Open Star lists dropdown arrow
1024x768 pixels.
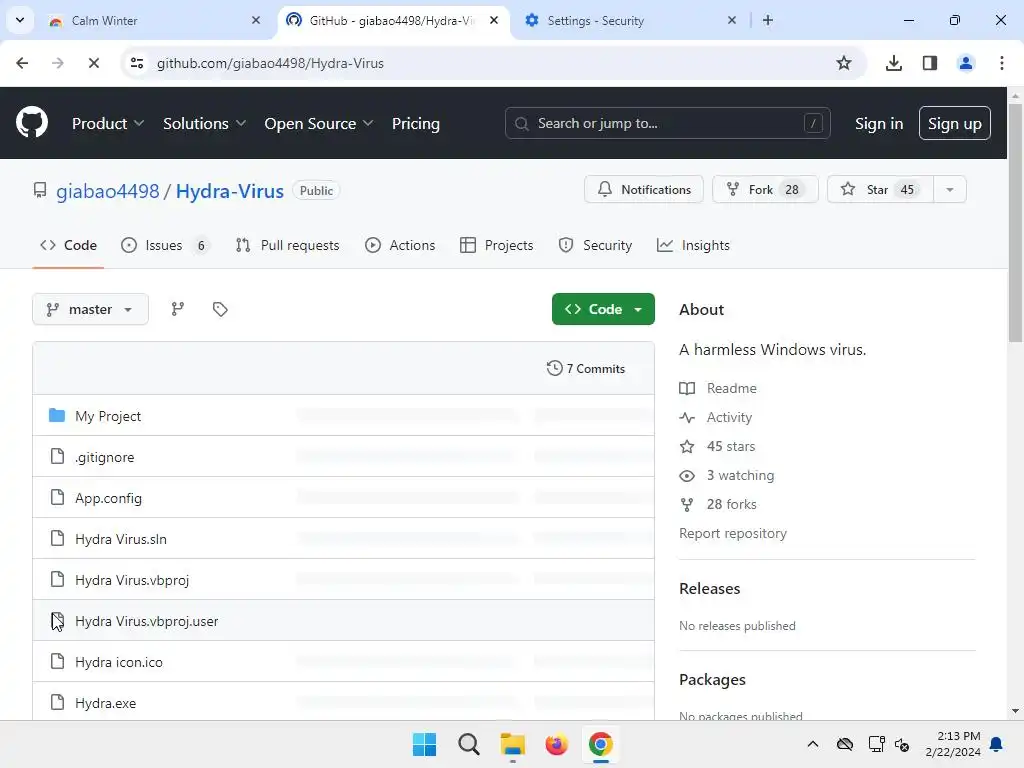950,189
